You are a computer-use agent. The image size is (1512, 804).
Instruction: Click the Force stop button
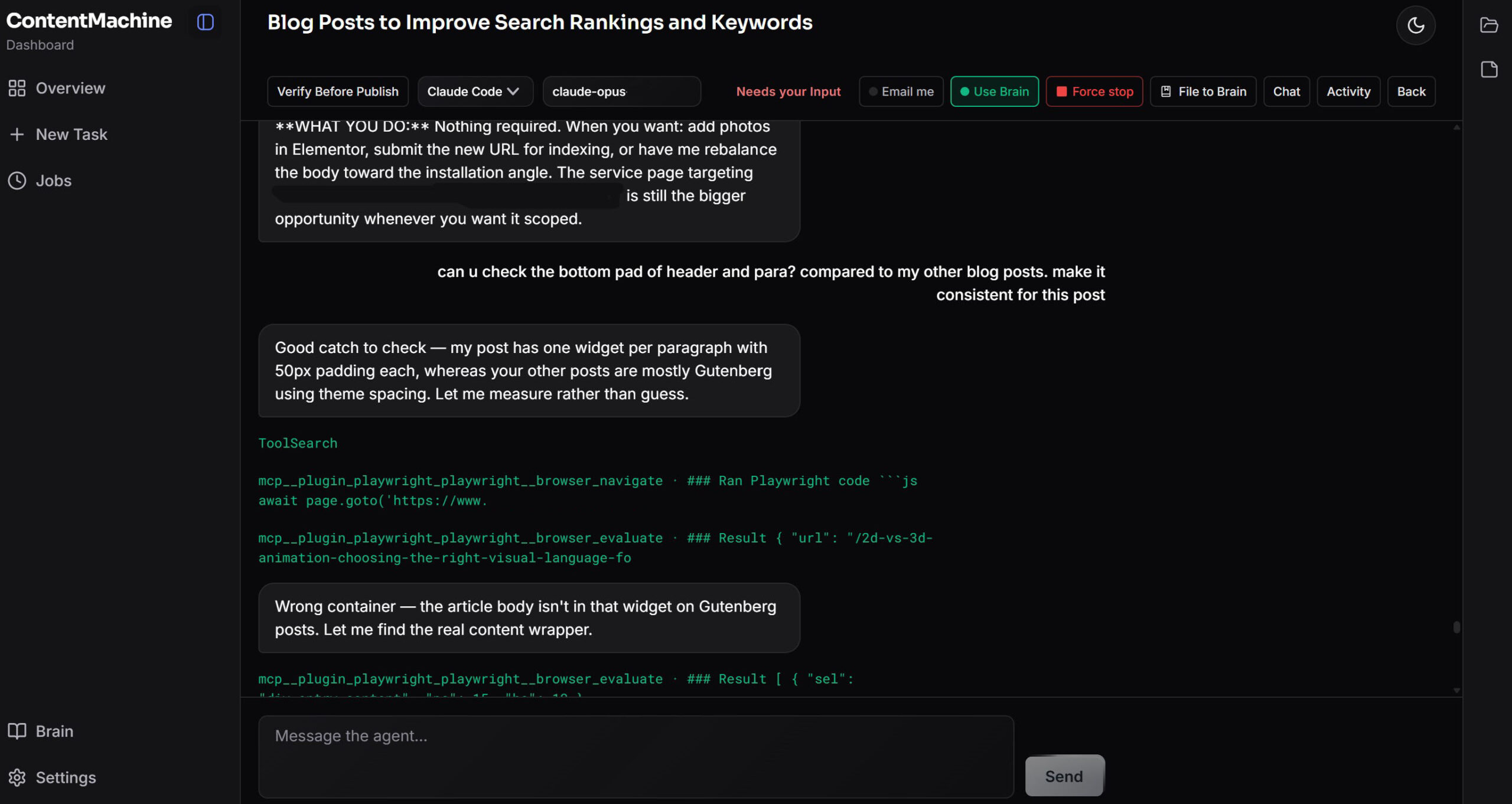(x=1094, y=91)
